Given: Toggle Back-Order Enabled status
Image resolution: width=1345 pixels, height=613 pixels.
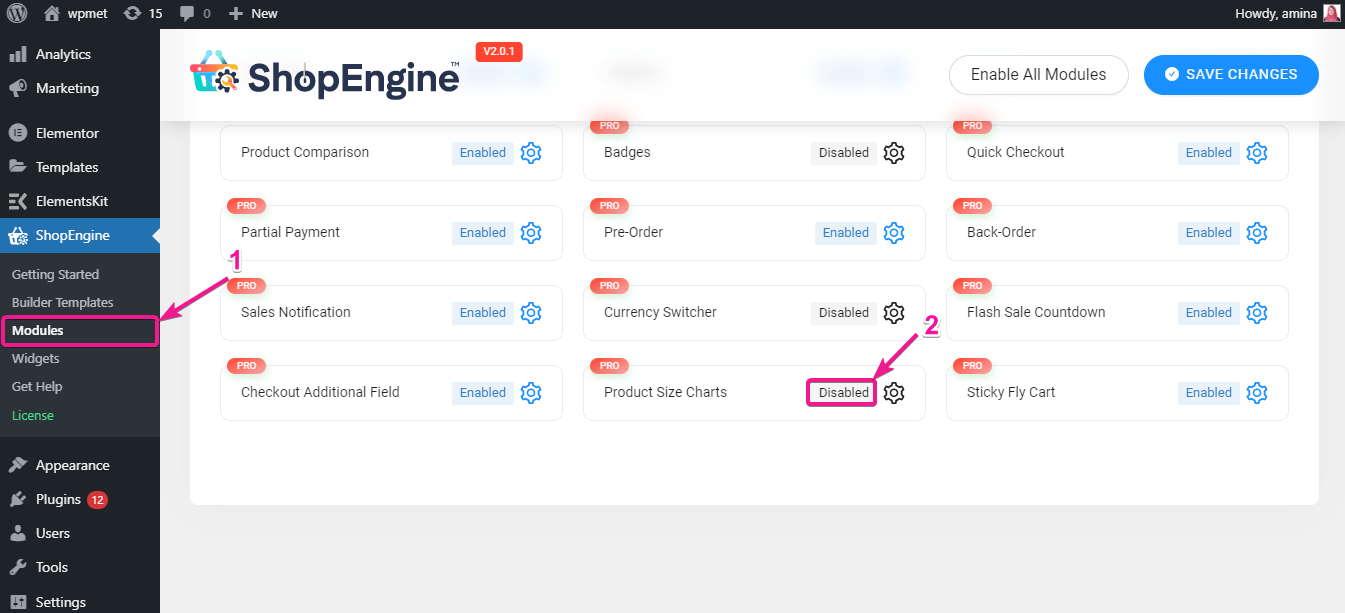Looking at the screenshot, I should coord(1209,233).
